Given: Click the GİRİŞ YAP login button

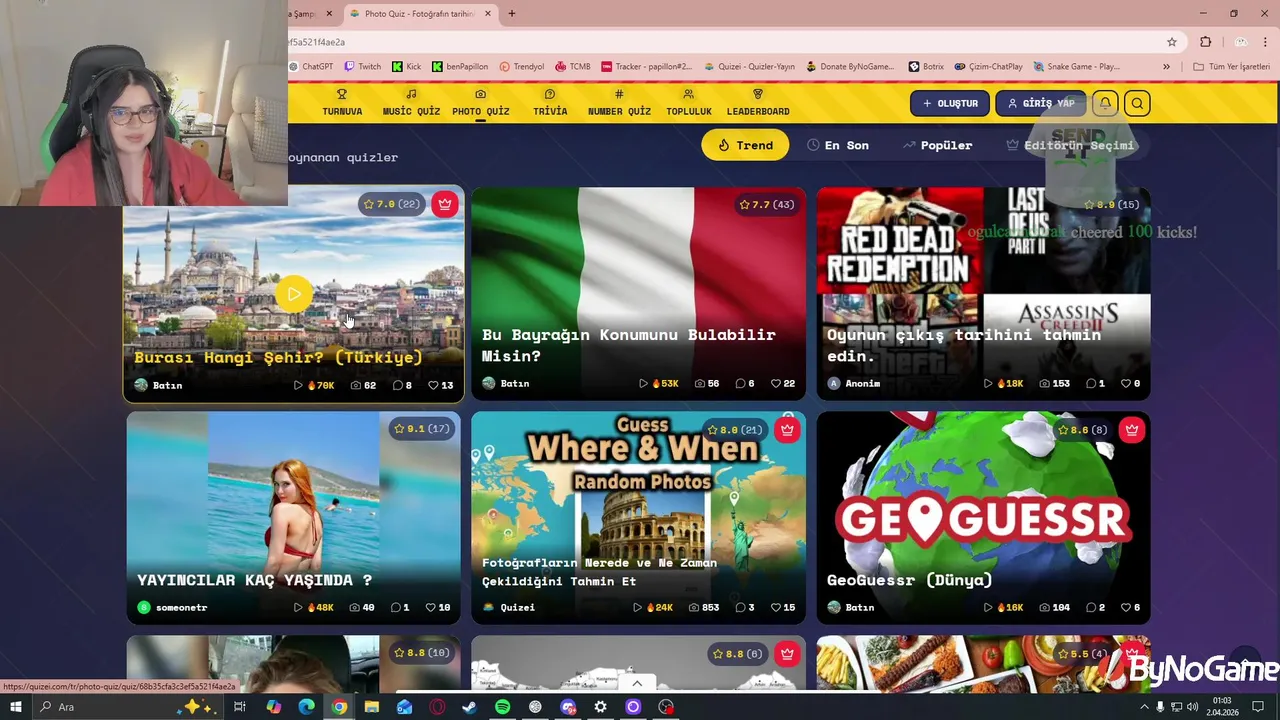Looking at the screenshot, I should tap(1040, 103).
